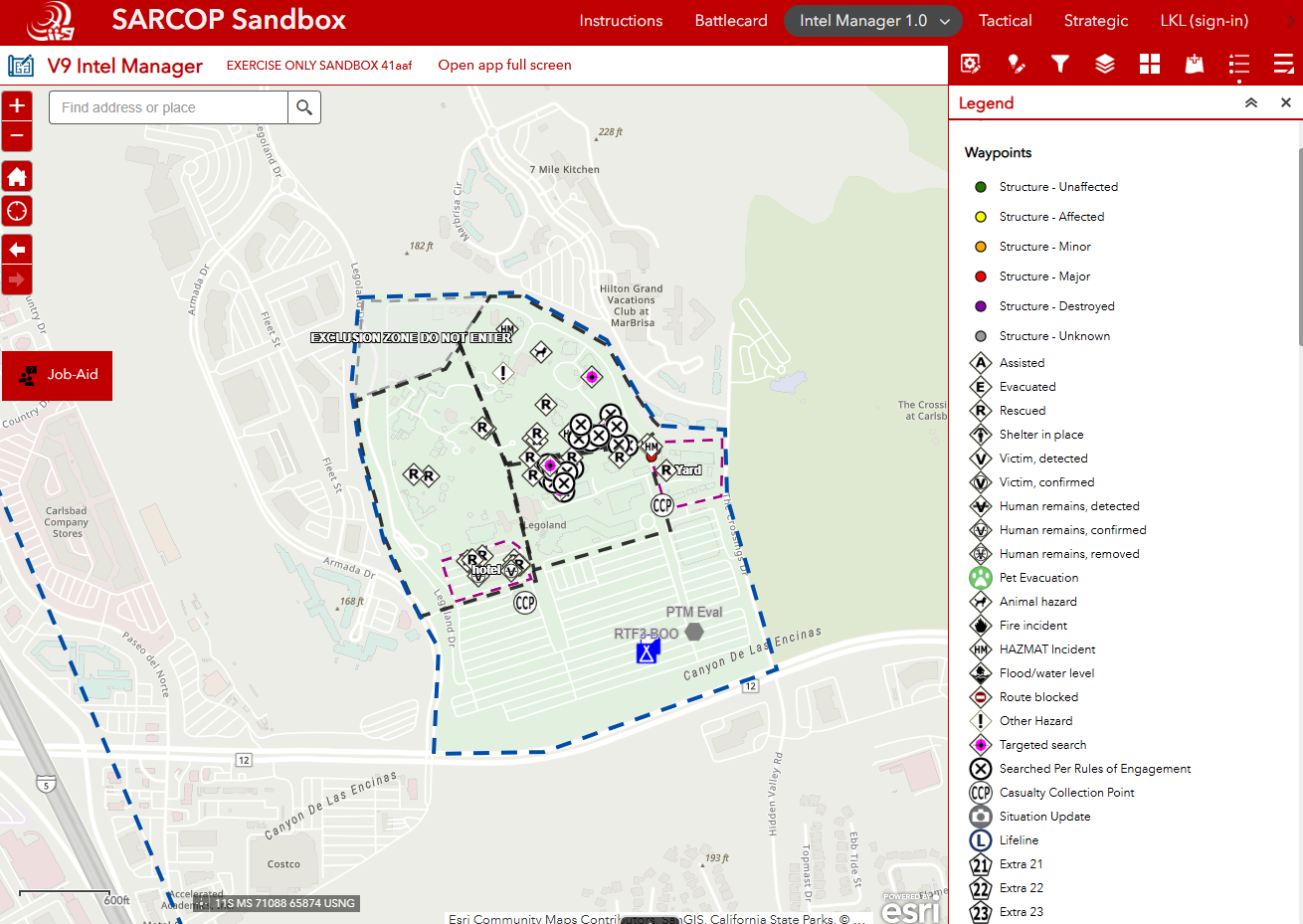This screenshot has width=1303, height=924.
Task: Open the Legend list icon
Action: tap(1238, 64)
